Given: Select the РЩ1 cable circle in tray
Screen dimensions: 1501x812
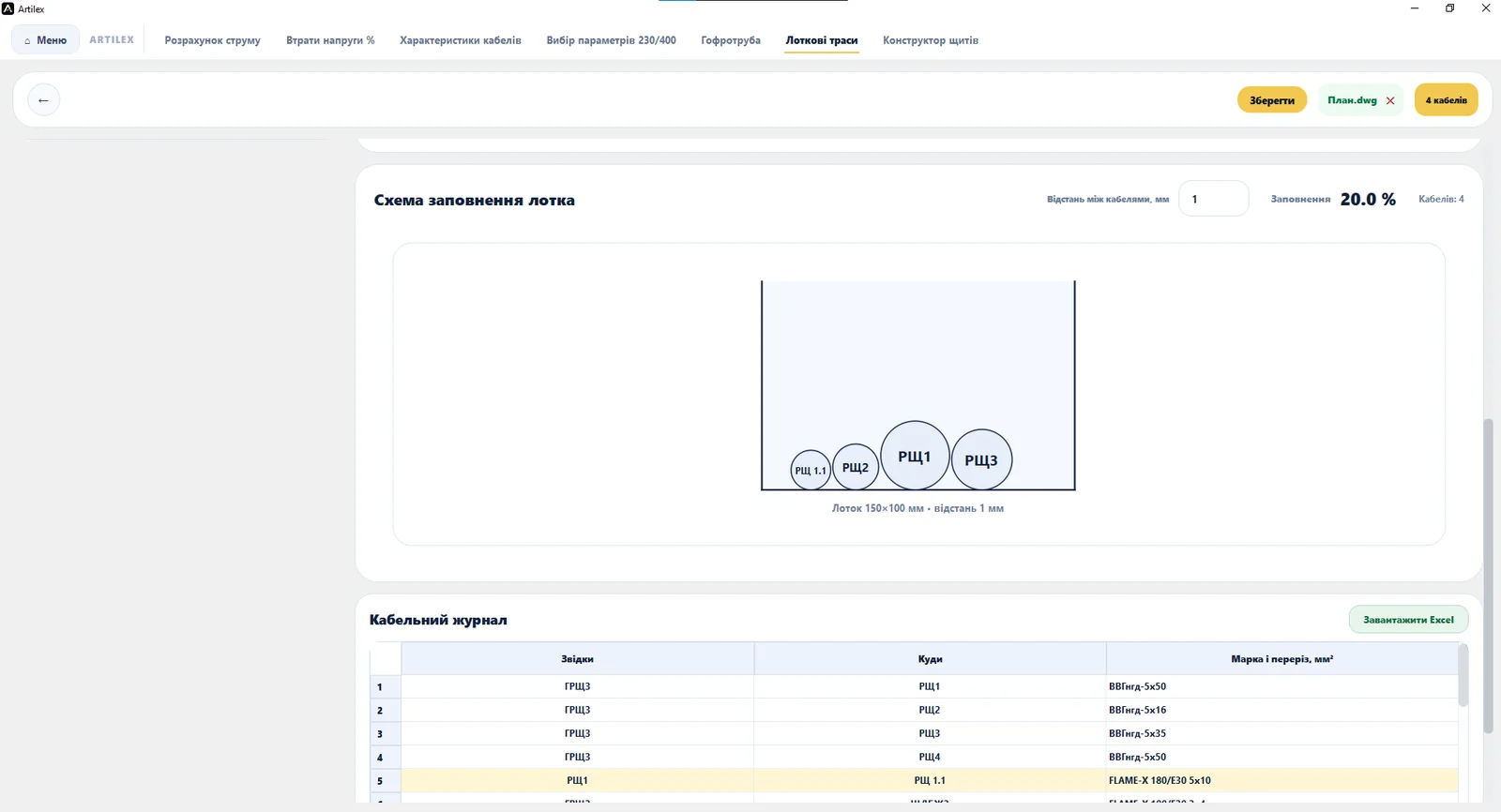Looking at the screenshot, I should click(915, 456).
